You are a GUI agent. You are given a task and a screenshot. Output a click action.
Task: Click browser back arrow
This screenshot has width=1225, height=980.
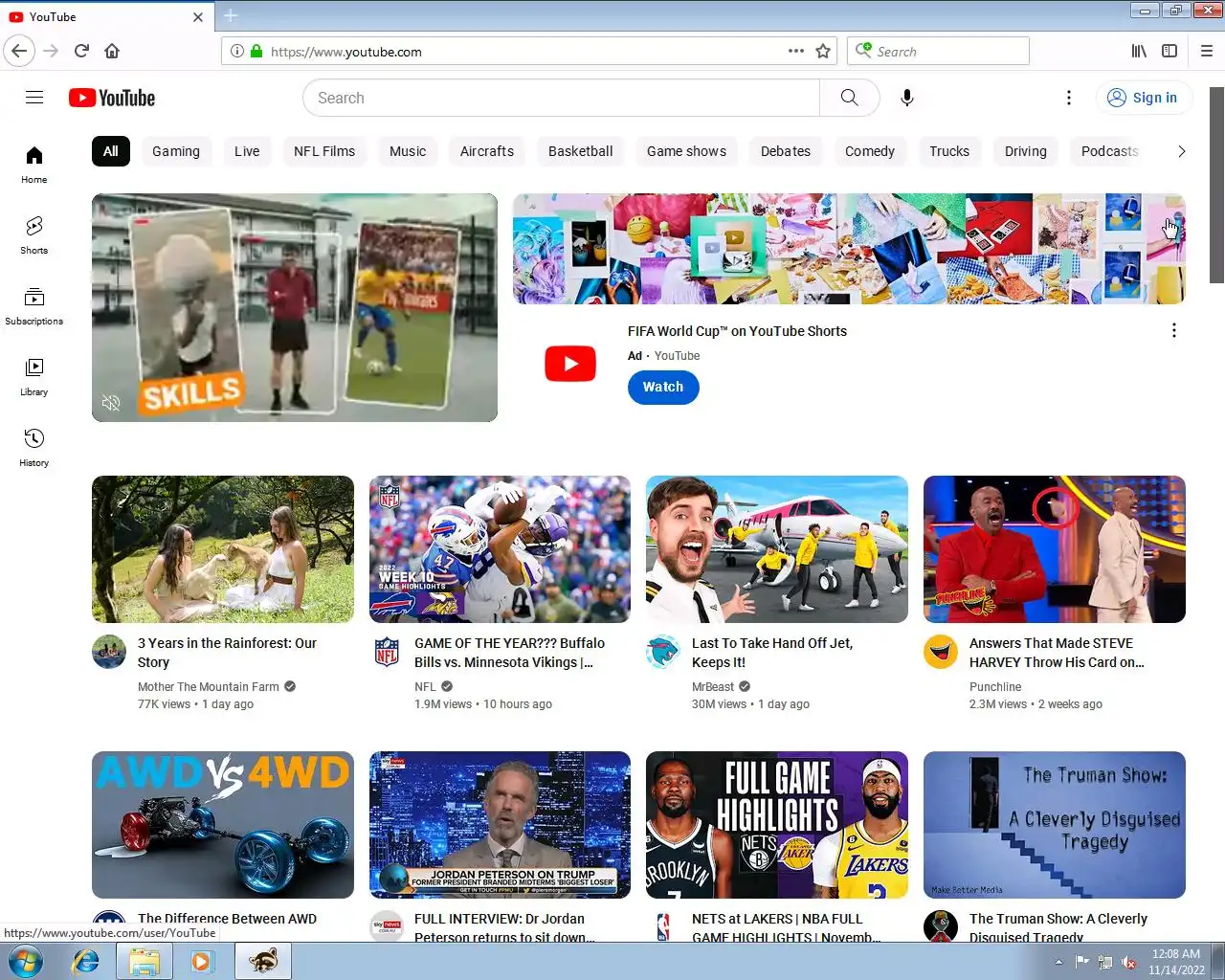tap(19, 51)
